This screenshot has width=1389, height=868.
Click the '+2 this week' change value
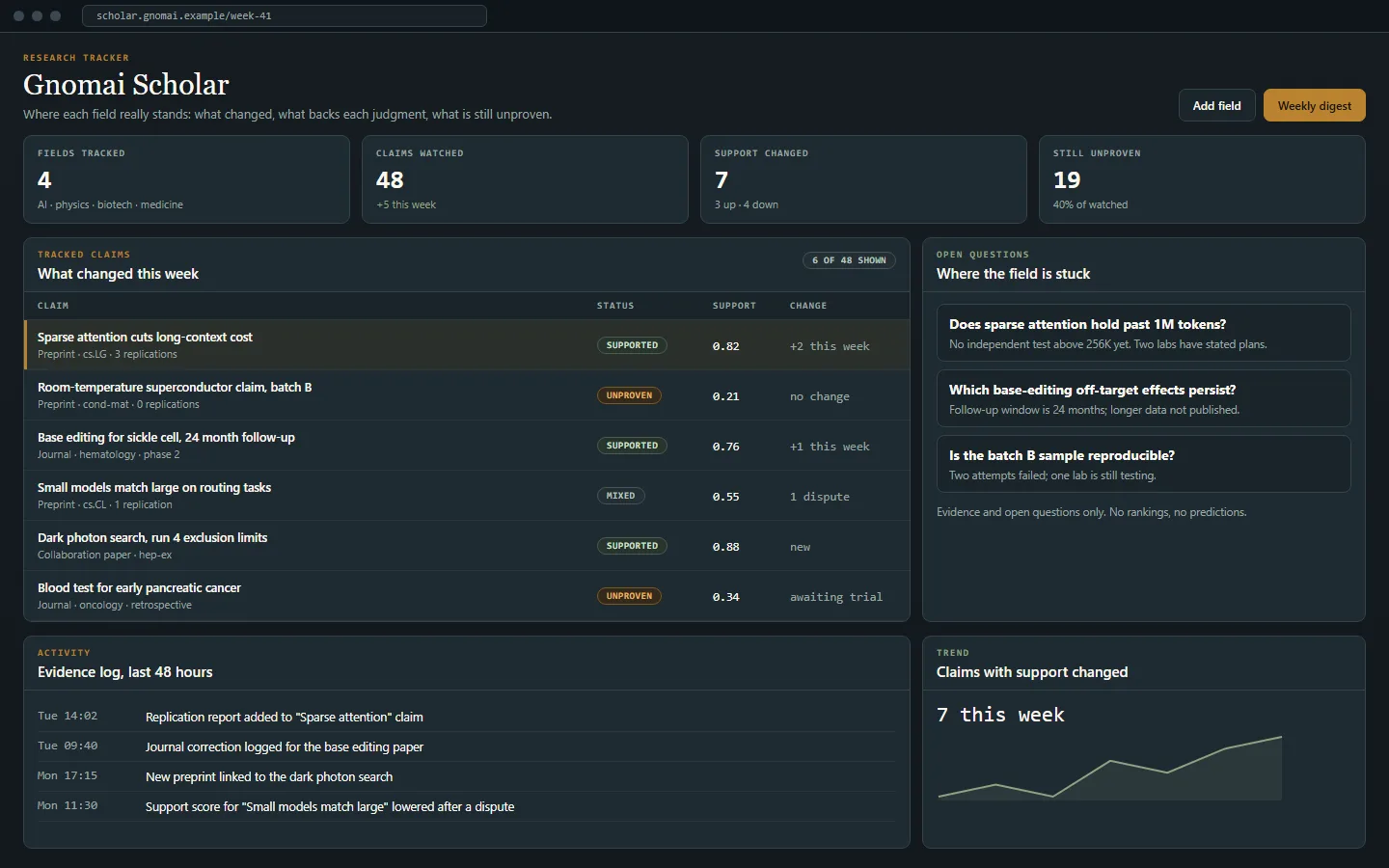(830, 346)
